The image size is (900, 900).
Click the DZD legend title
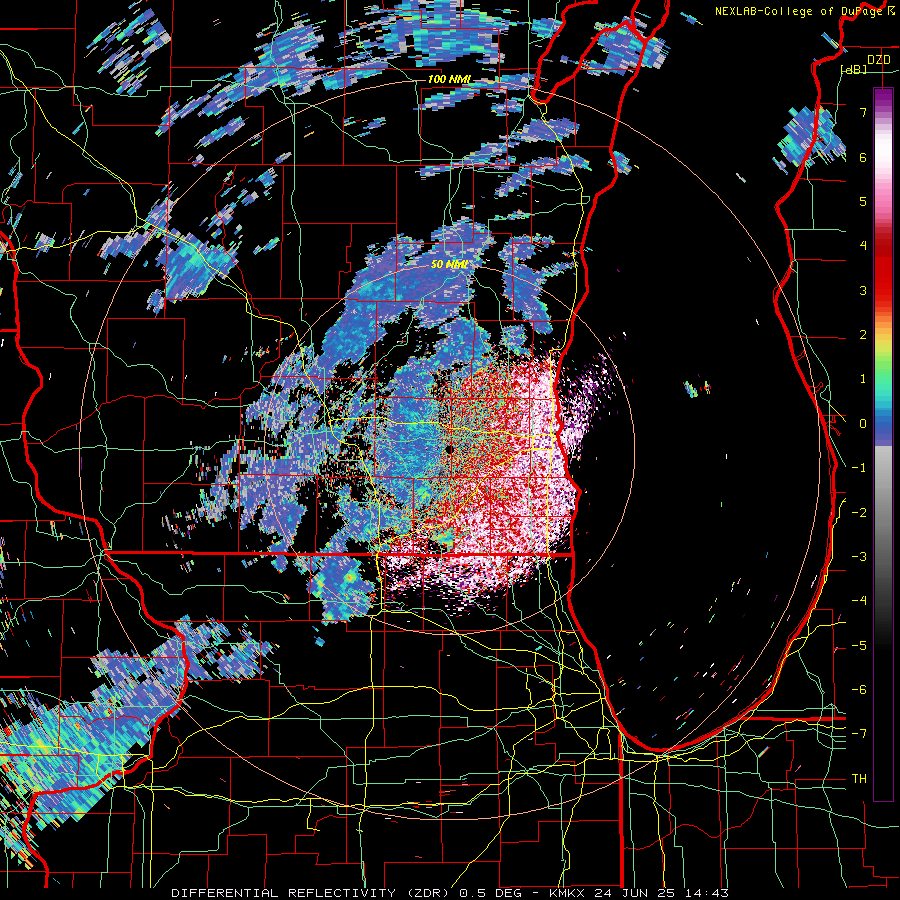pyautogui.click(x=878, y=60)
